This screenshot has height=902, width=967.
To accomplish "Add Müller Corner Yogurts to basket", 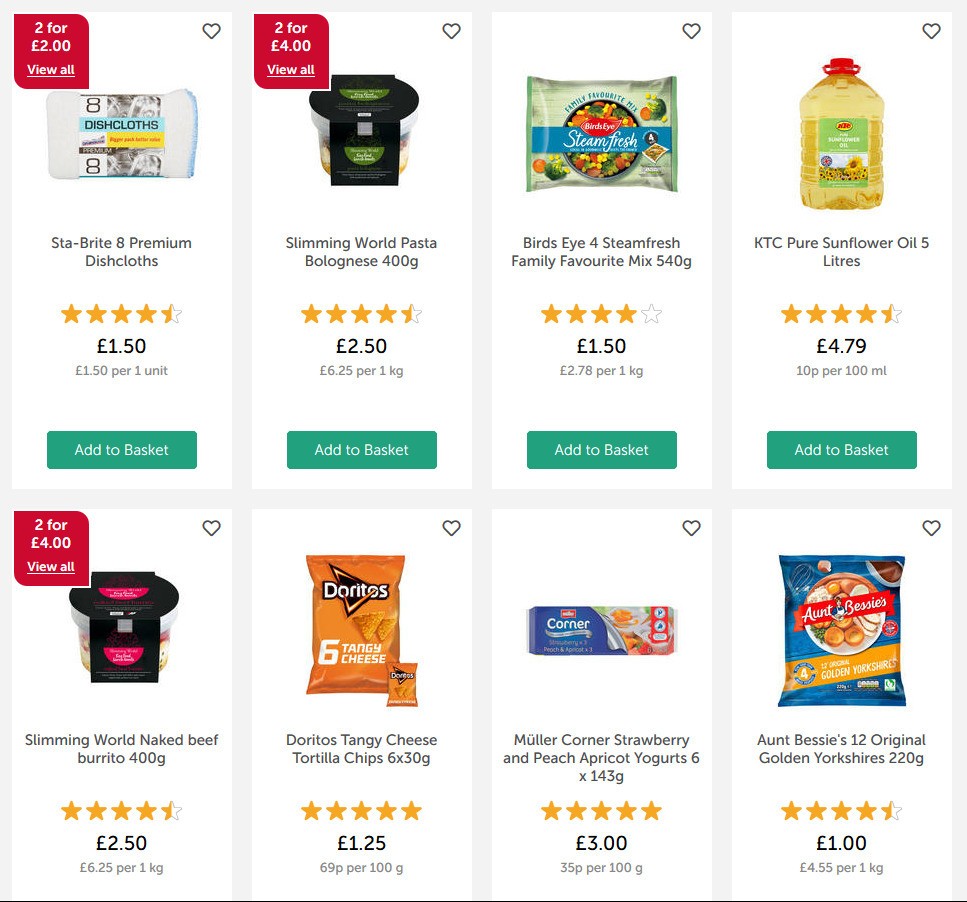I will [601, 897].
